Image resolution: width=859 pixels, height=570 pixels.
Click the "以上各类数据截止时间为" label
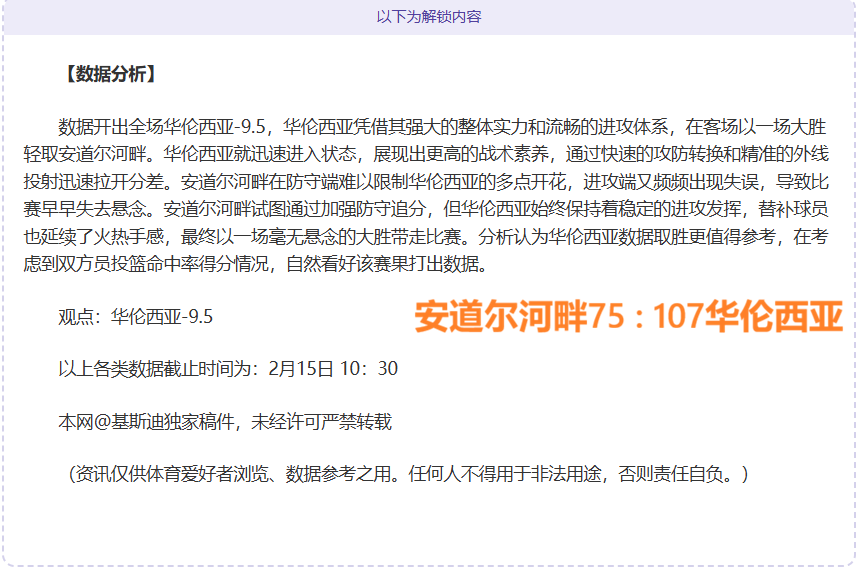(160, 369)
